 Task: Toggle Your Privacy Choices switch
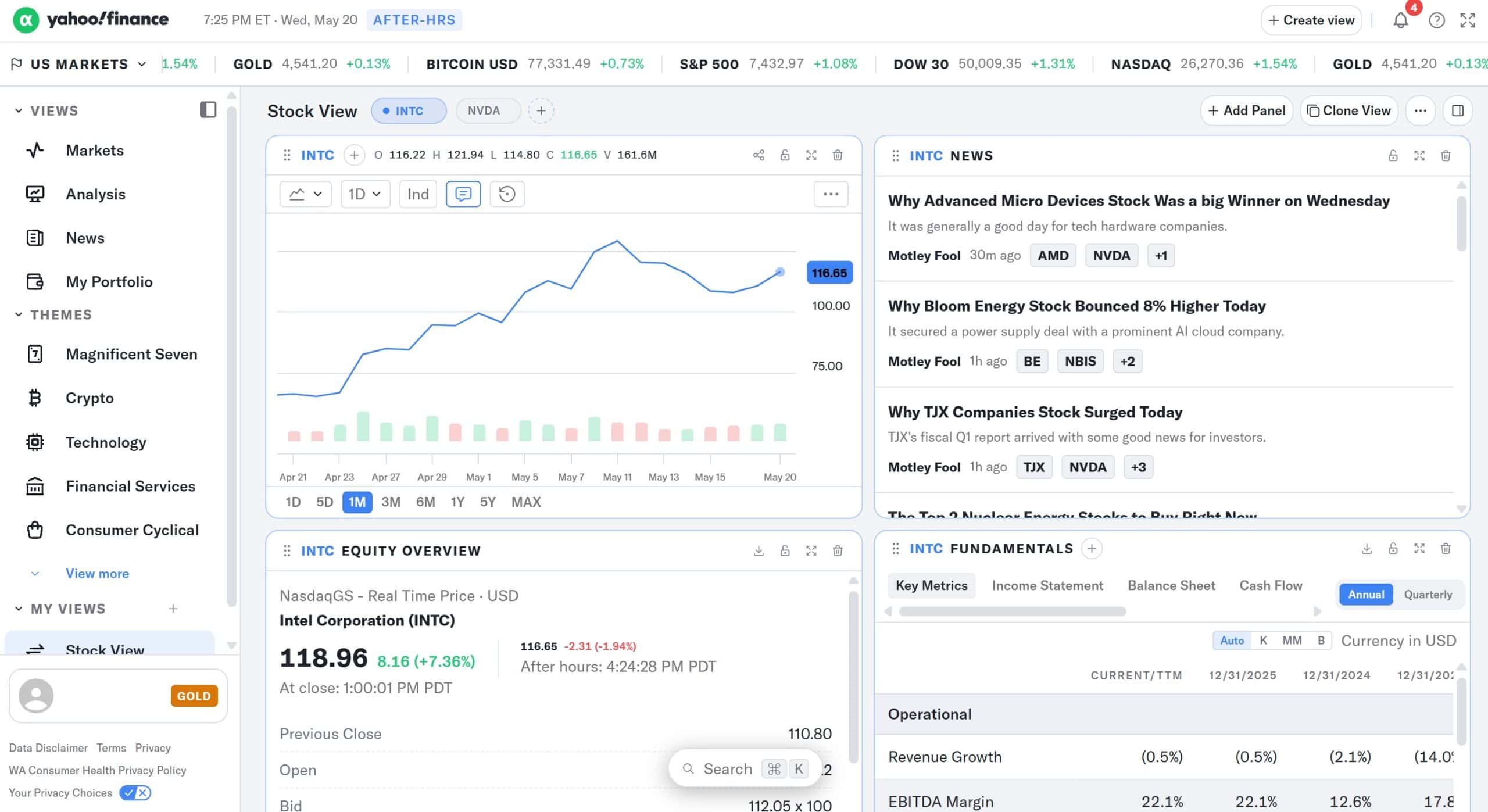click(x=135, y=793)
